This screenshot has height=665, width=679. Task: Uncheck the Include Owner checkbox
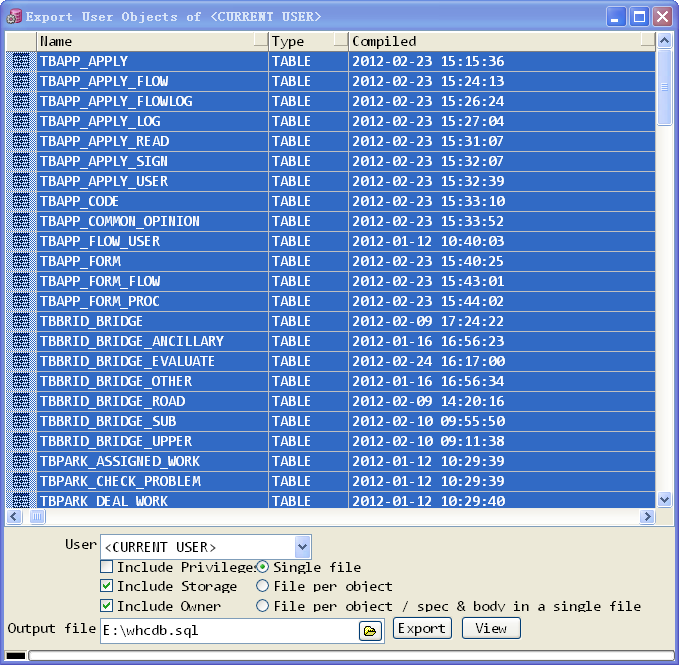[107, 605]
